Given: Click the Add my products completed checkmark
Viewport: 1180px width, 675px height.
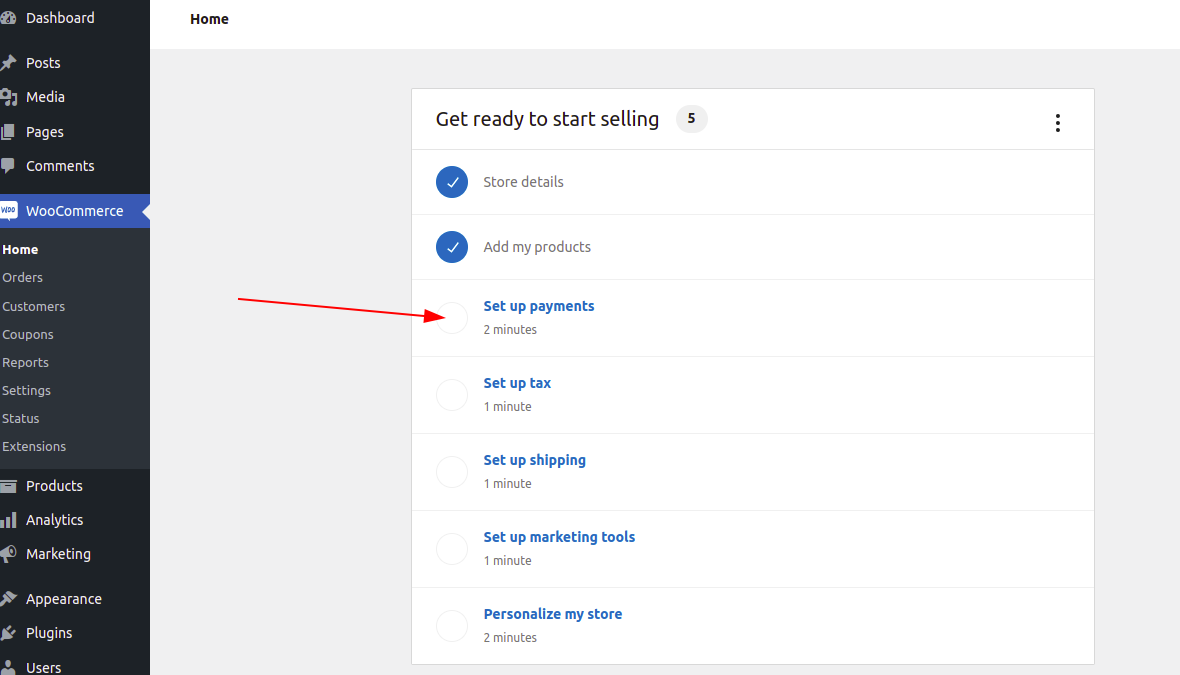Looking at the screenshot, I should 452,247.
